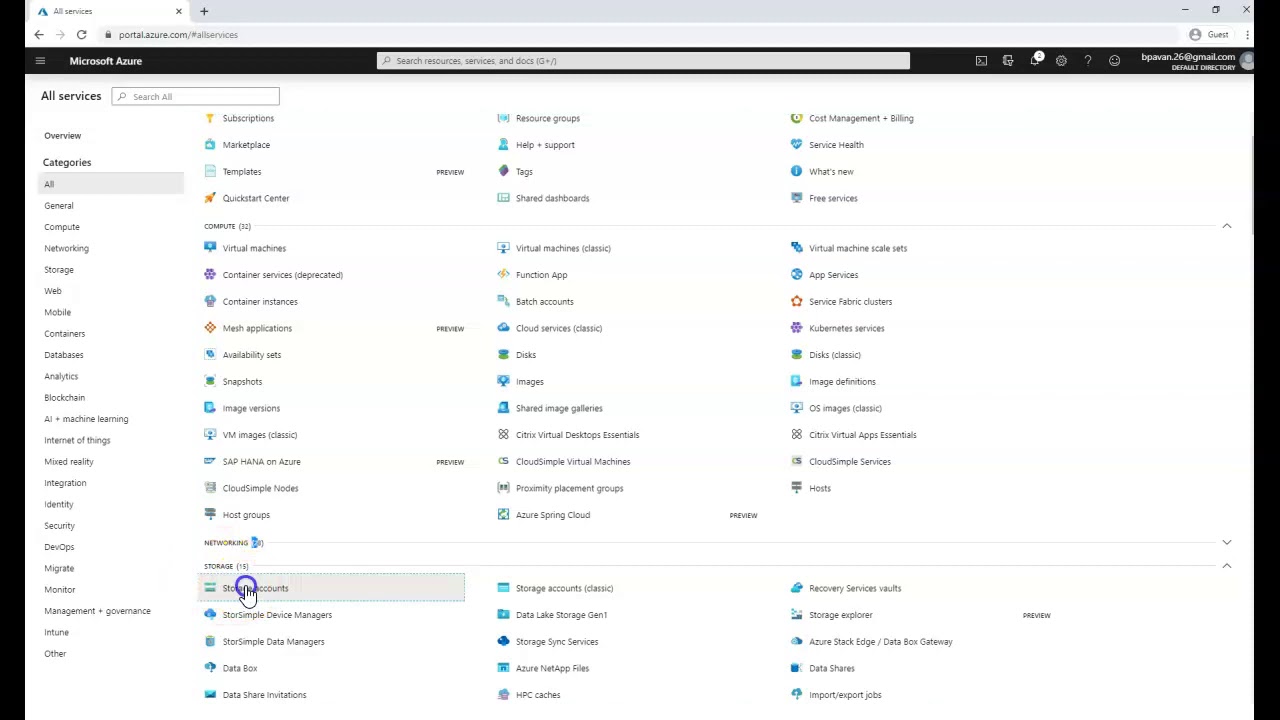Open Free services
This screenshot has width=1280, height=720.
[x=833, y=198]
